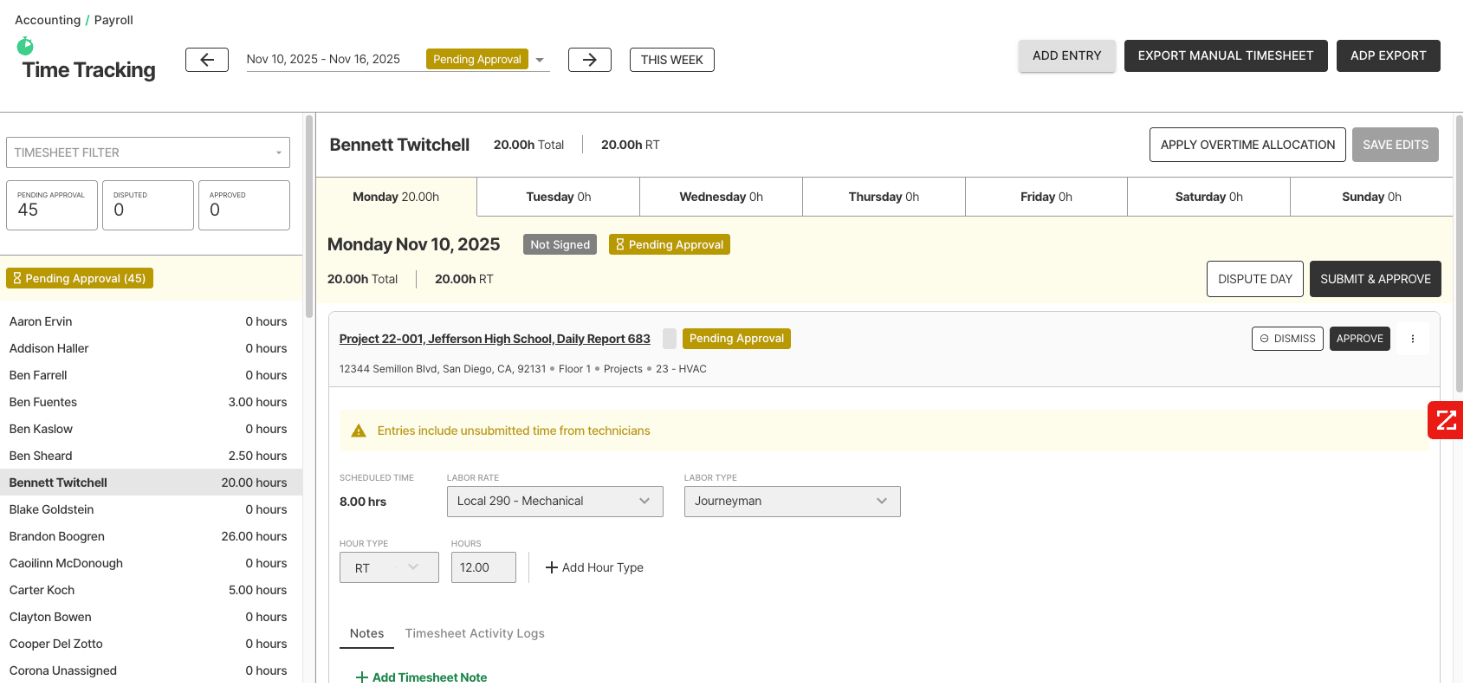The width and height of the screenshot is (1463, 683).
Task: Open the Pending Approval status dropdown
Action: click(540, 60)
